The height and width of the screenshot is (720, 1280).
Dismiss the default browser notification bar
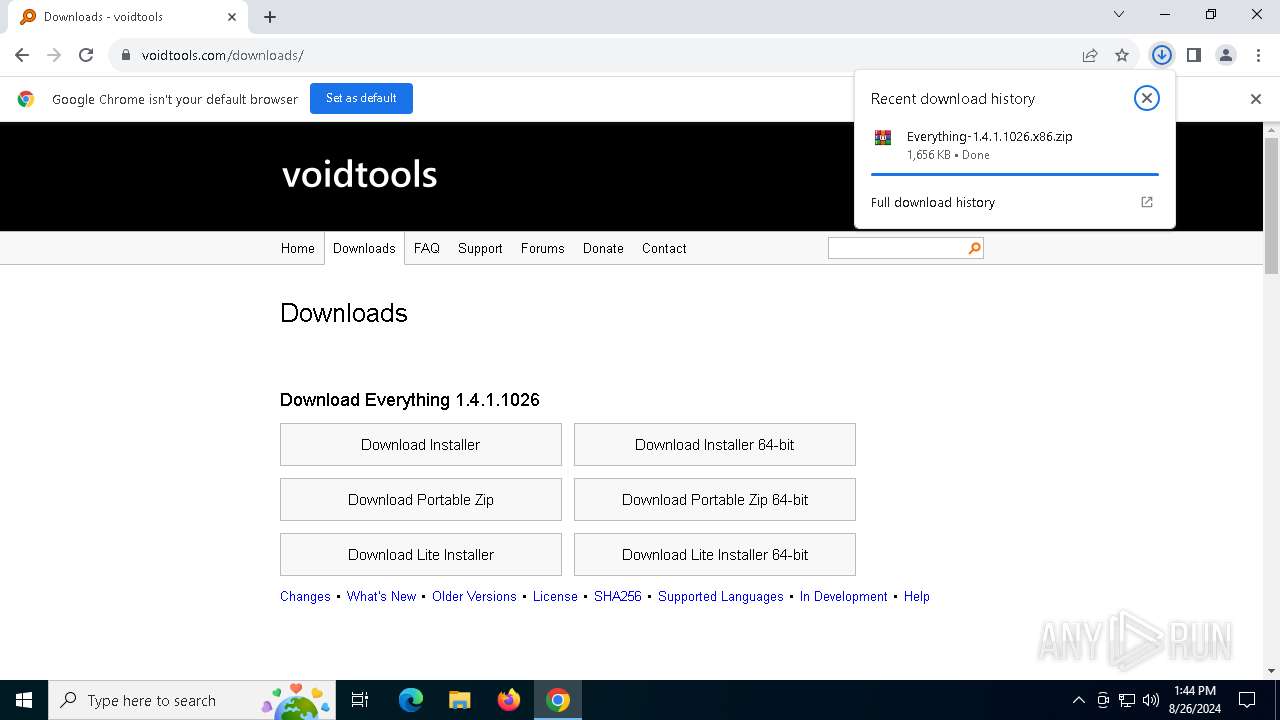coord(1256,98)
